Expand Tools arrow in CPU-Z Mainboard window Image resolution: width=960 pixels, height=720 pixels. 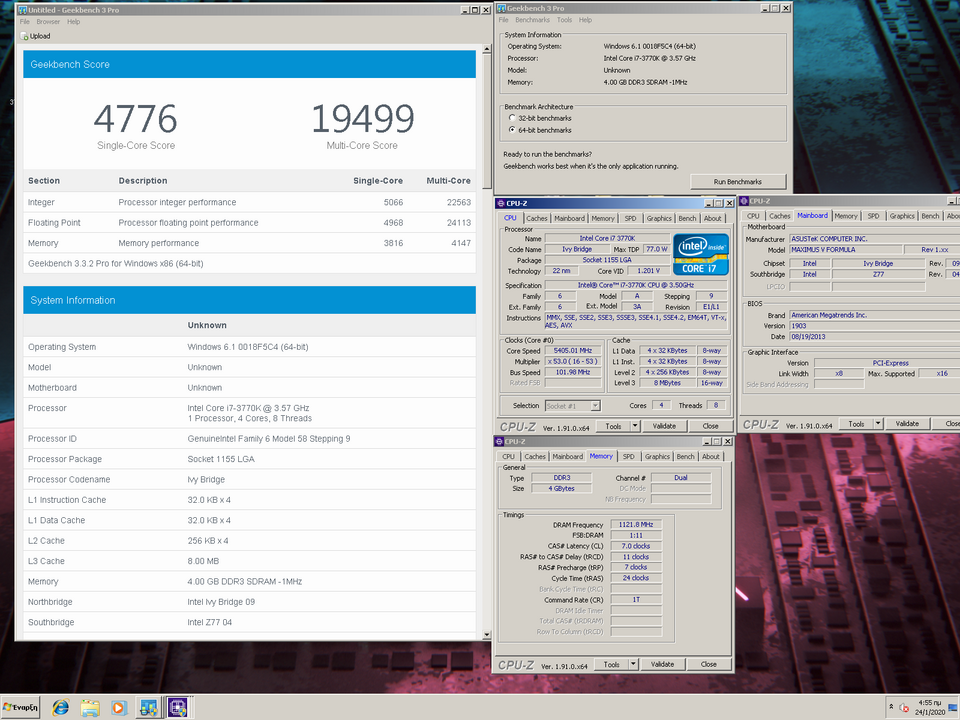(x=878, y=423)
